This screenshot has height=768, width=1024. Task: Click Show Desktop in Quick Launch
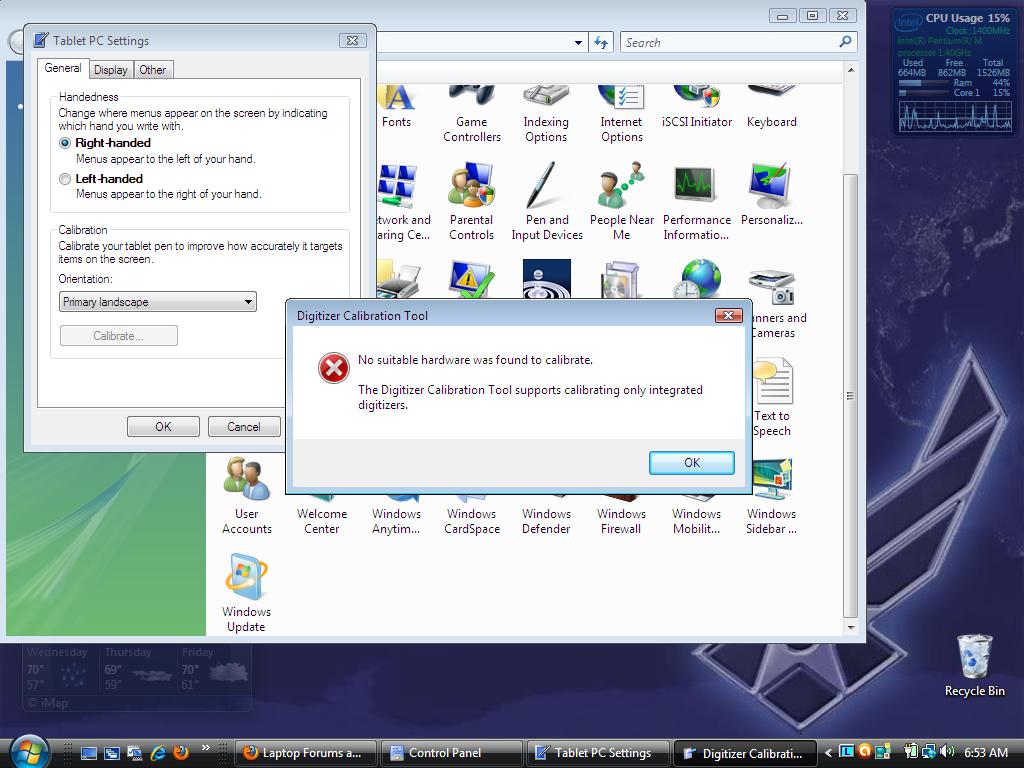click(89, 753)
